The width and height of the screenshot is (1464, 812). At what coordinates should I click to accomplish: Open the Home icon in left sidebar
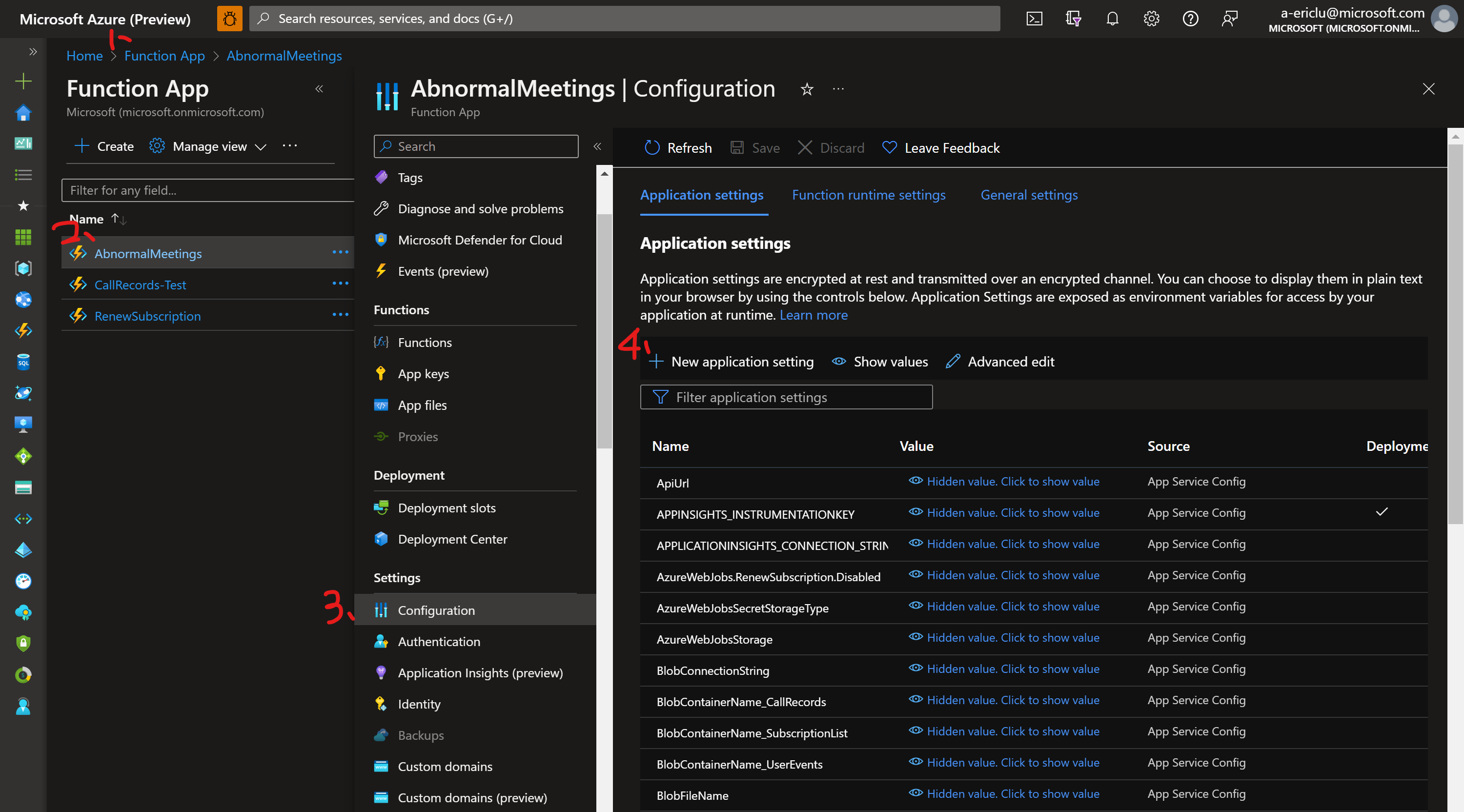point(23,113)
